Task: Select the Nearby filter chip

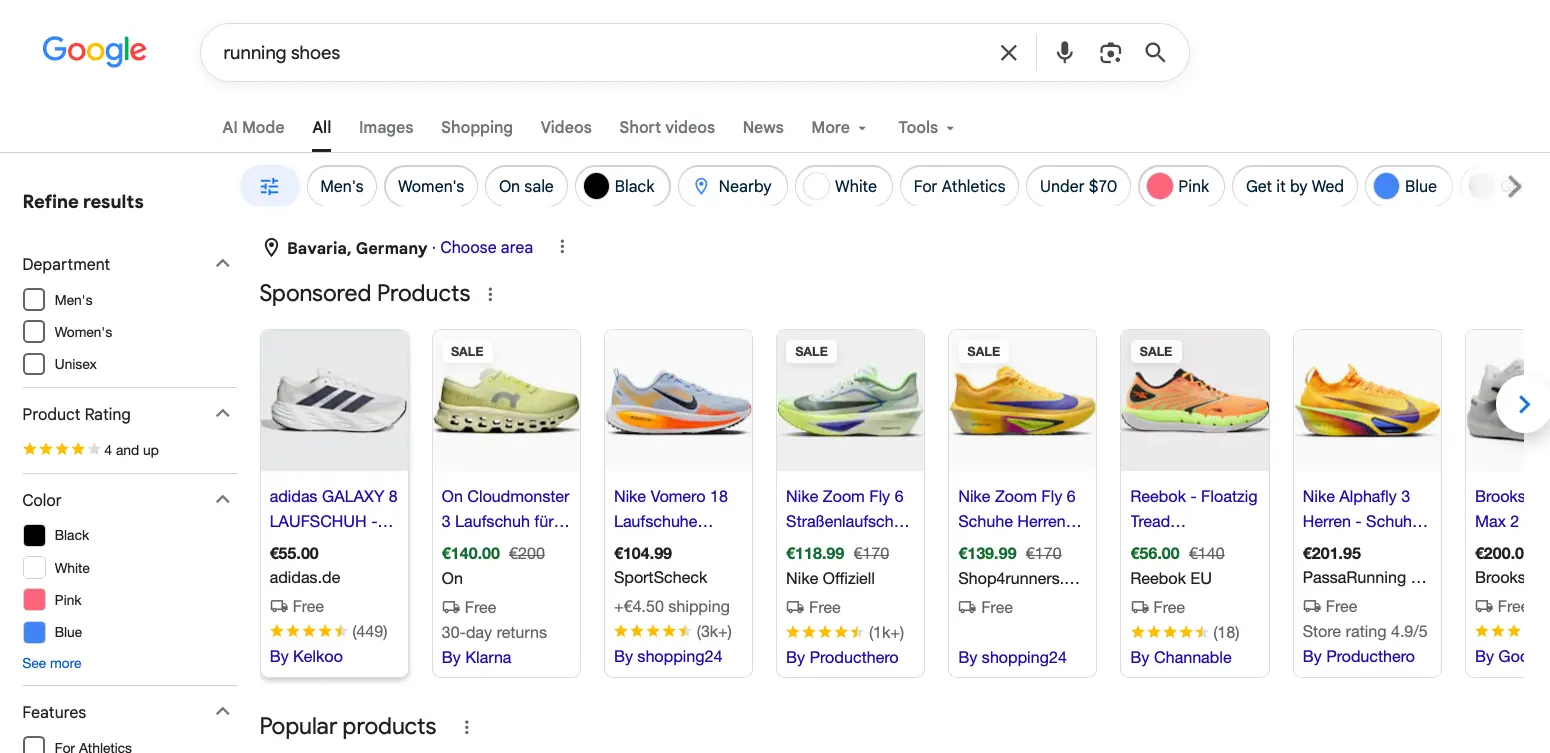Action: click(x=733, y=186)
